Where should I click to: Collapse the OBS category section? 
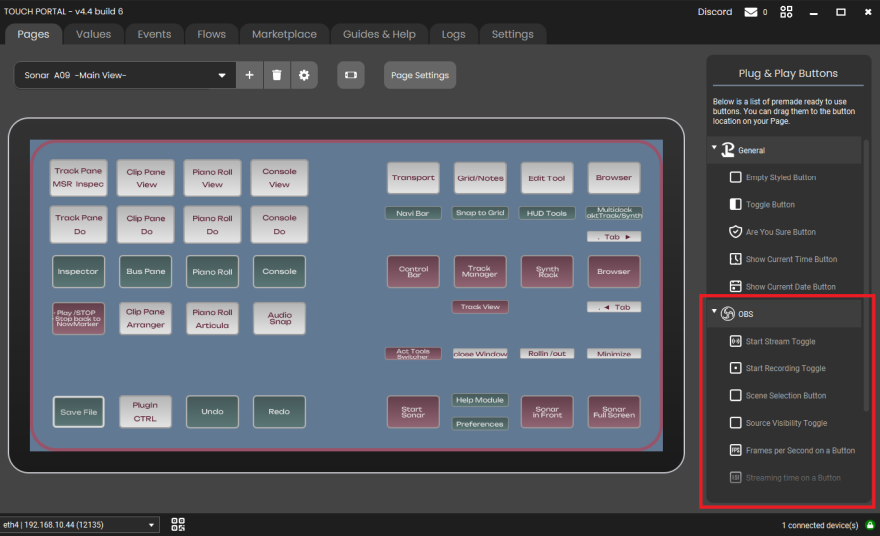coord(715,313)
